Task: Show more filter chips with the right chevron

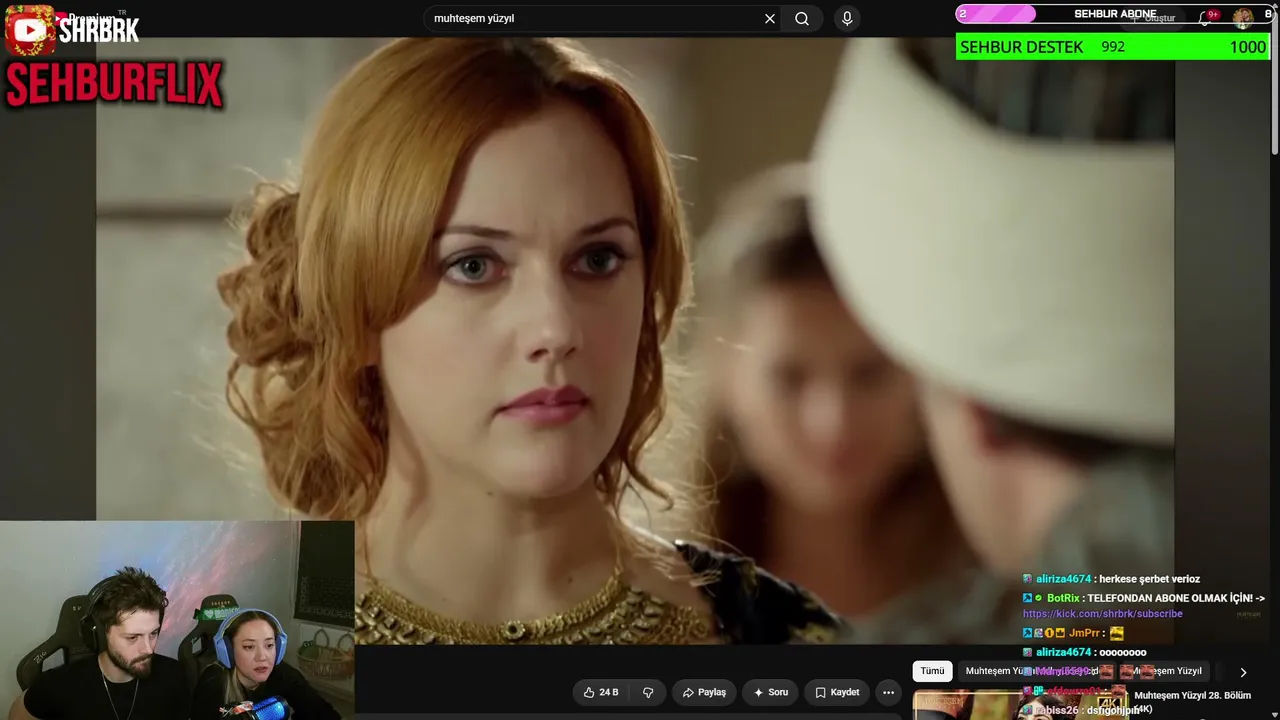Action: 1243,672
